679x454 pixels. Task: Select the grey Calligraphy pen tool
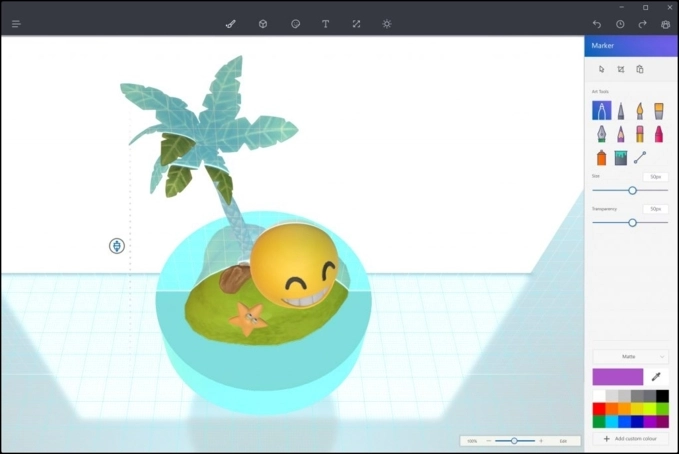click(x=621, y=111)
